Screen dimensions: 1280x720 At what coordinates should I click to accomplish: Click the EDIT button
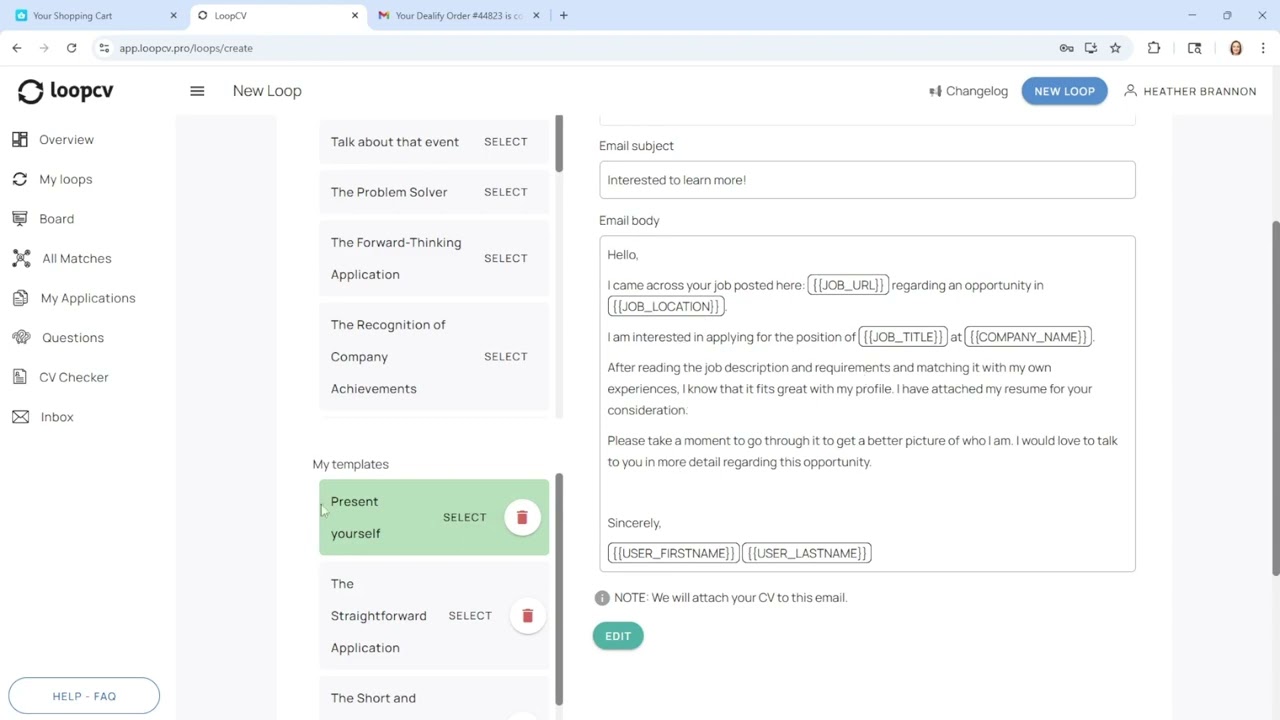point(618,636)
